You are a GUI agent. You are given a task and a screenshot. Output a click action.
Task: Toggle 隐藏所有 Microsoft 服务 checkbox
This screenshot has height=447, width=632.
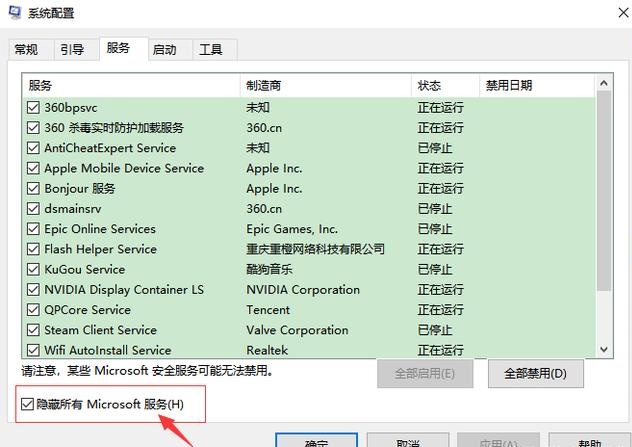point(27,404)
